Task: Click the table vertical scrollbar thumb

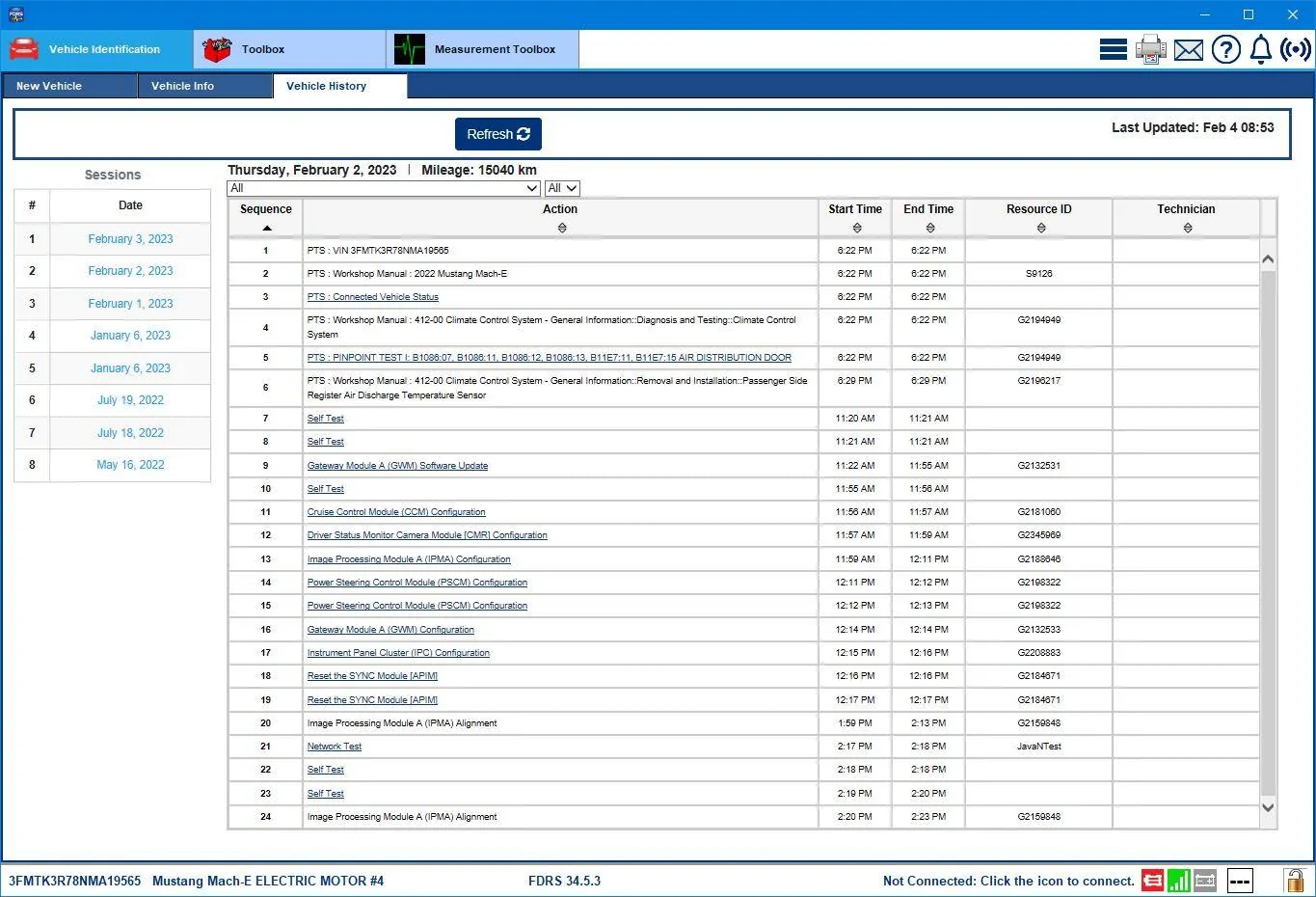Action: pyautogui.click(x=1268, y=532)
